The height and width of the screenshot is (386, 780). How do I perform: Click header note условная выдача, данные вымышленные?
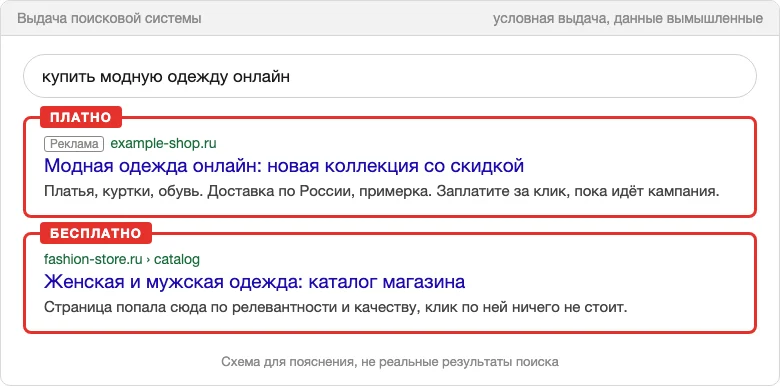click(x=628, y=19)
